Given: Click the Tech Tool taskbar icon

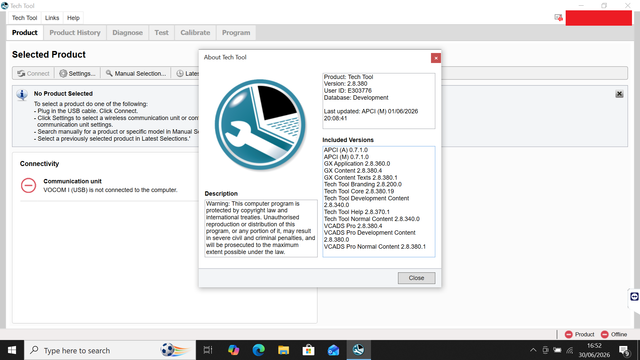Looking at the screenshot, I should pos(358,350).
